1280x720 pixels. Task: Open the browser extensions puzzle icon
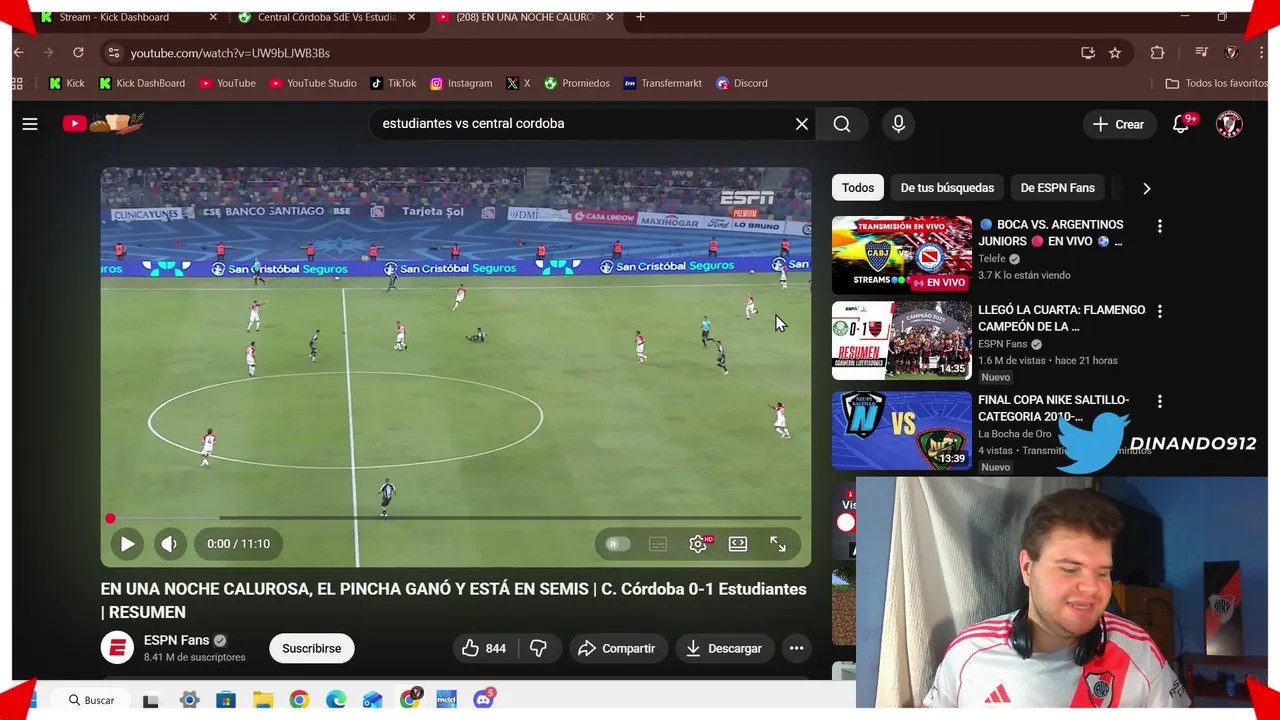(x=1157, y=53)
